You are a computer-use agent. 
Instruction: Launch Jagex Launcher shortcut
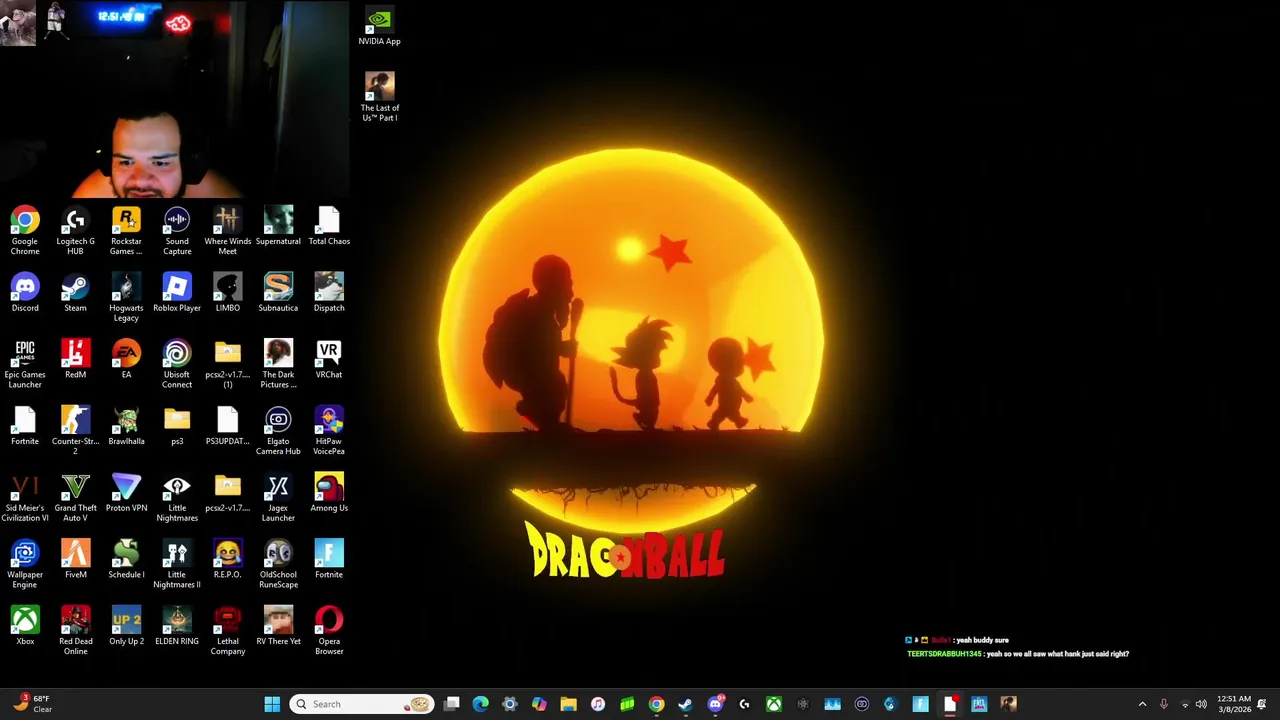(x=278, y=498)
